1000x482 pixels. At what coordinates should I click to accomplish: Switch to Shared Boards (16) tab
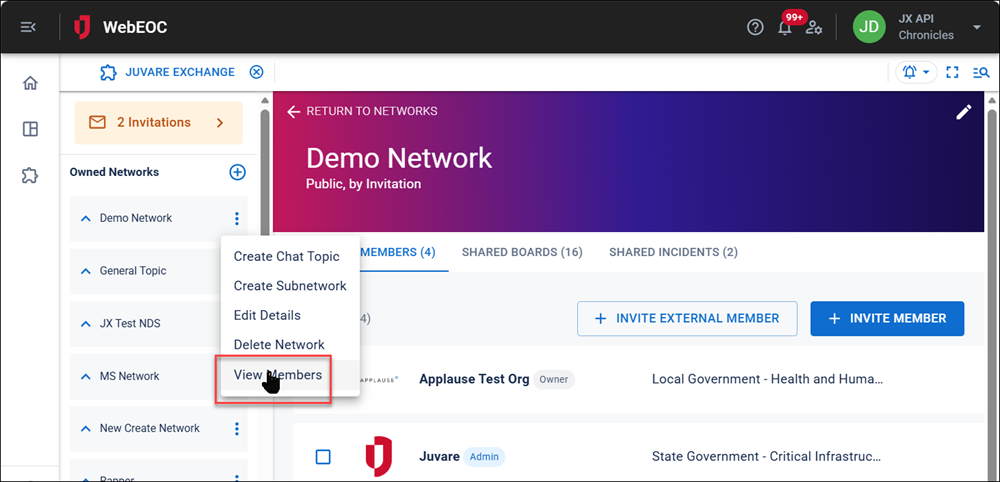coord(522,252)
